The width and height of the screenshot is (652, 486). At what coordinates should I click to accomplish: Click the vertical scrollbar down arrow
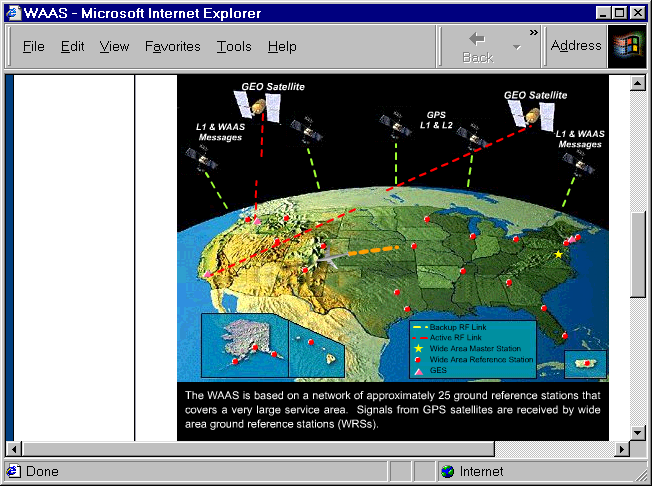pyautogui.click(x=639, y=432)
